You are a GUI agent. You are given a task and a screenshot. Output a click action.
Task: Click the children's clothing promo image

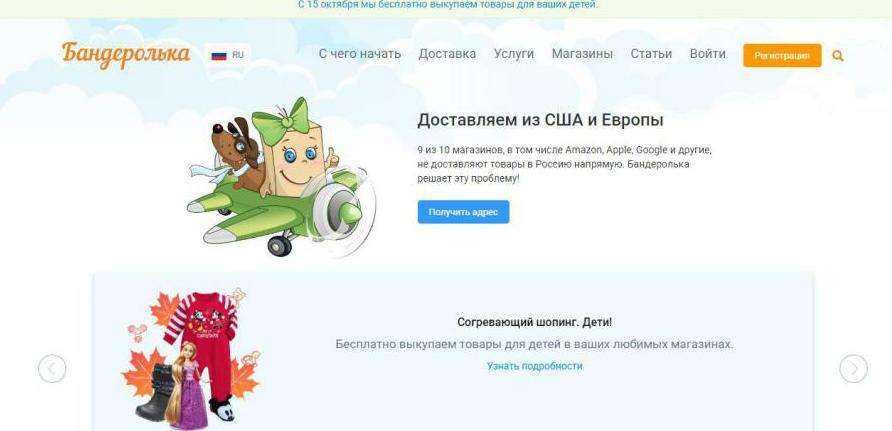click(192, 360)
